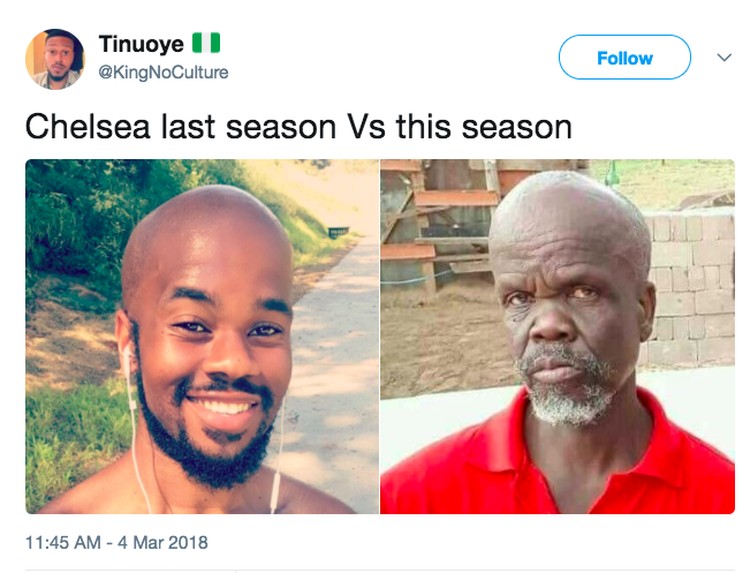This screenshot has height=573, width=750.
Task: Click the '4 Mar 2018' date text
Action: [163, 542]
